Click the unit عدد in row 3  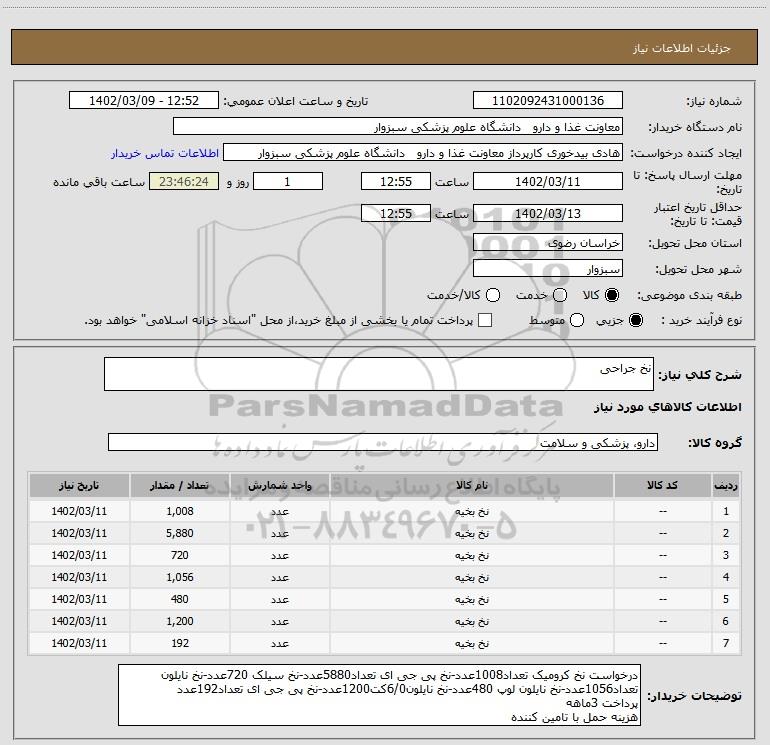tap(280, 555)
